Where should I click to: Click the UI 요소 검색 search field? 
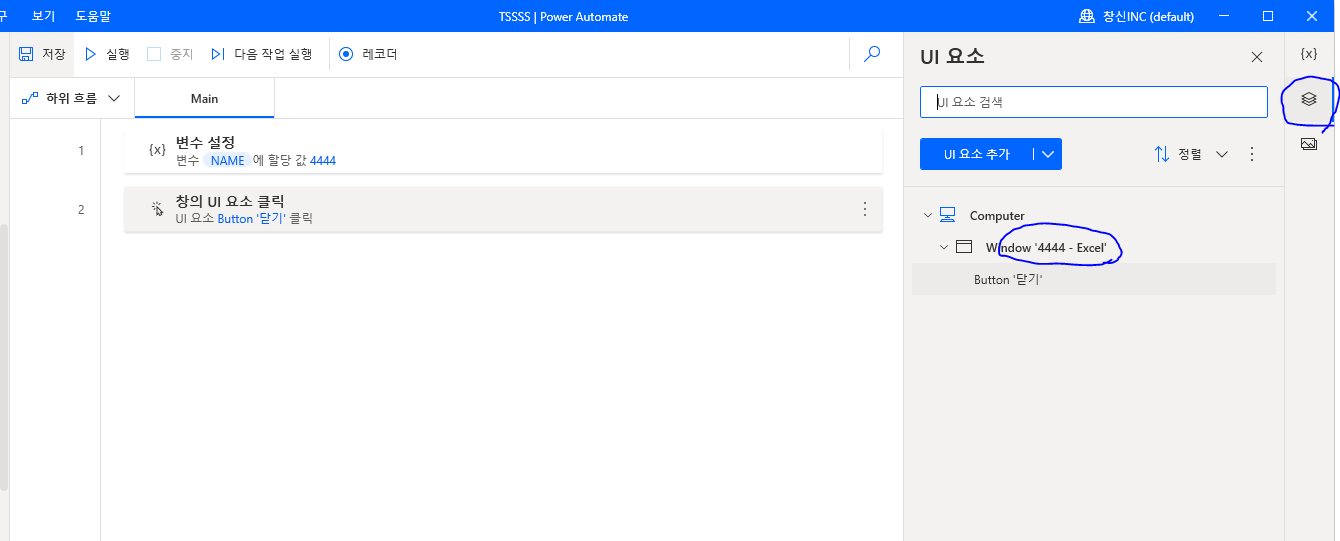tap(1094, 102)
